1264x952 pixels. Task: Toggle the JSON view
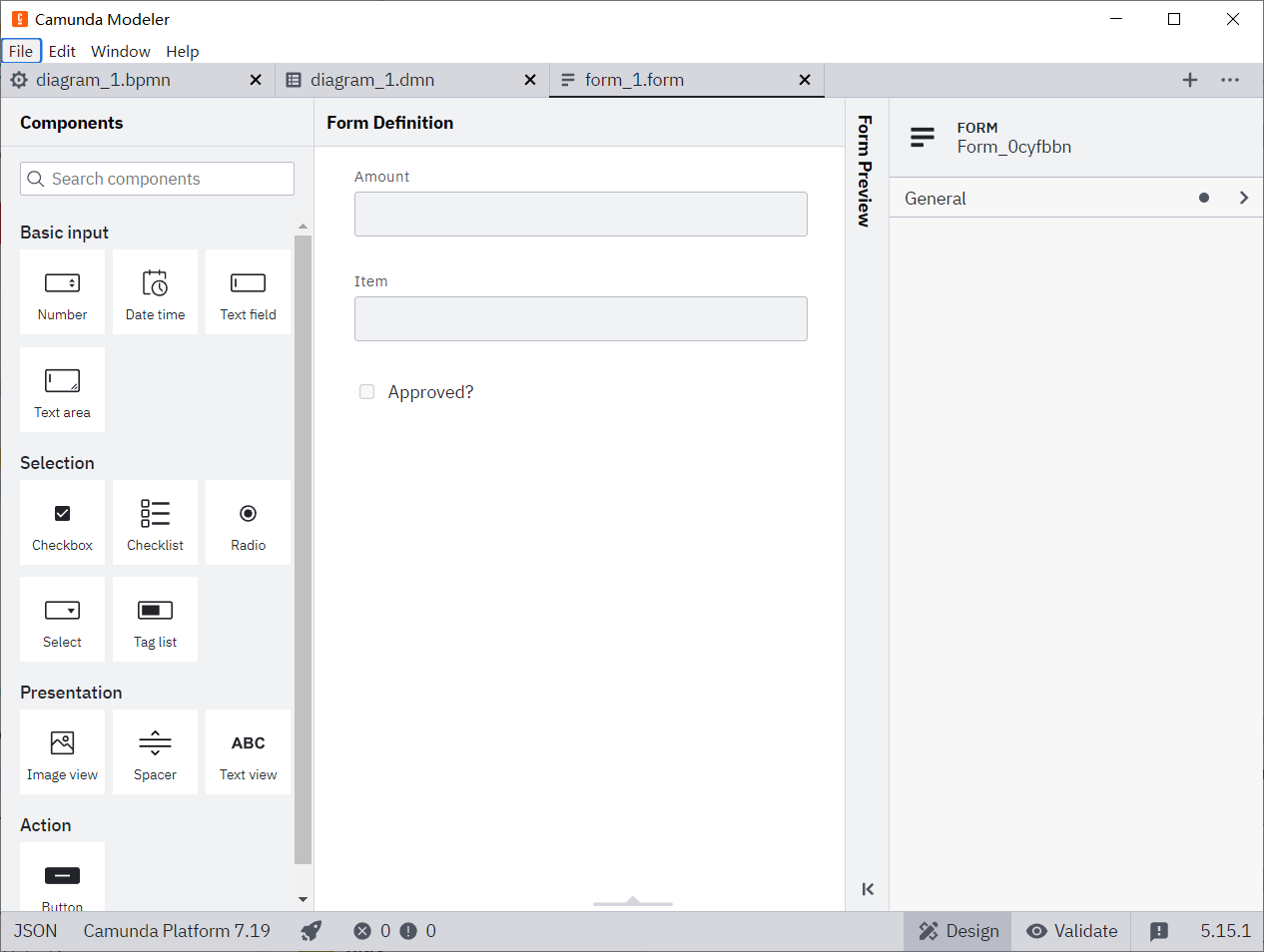[x=36, y=931]
